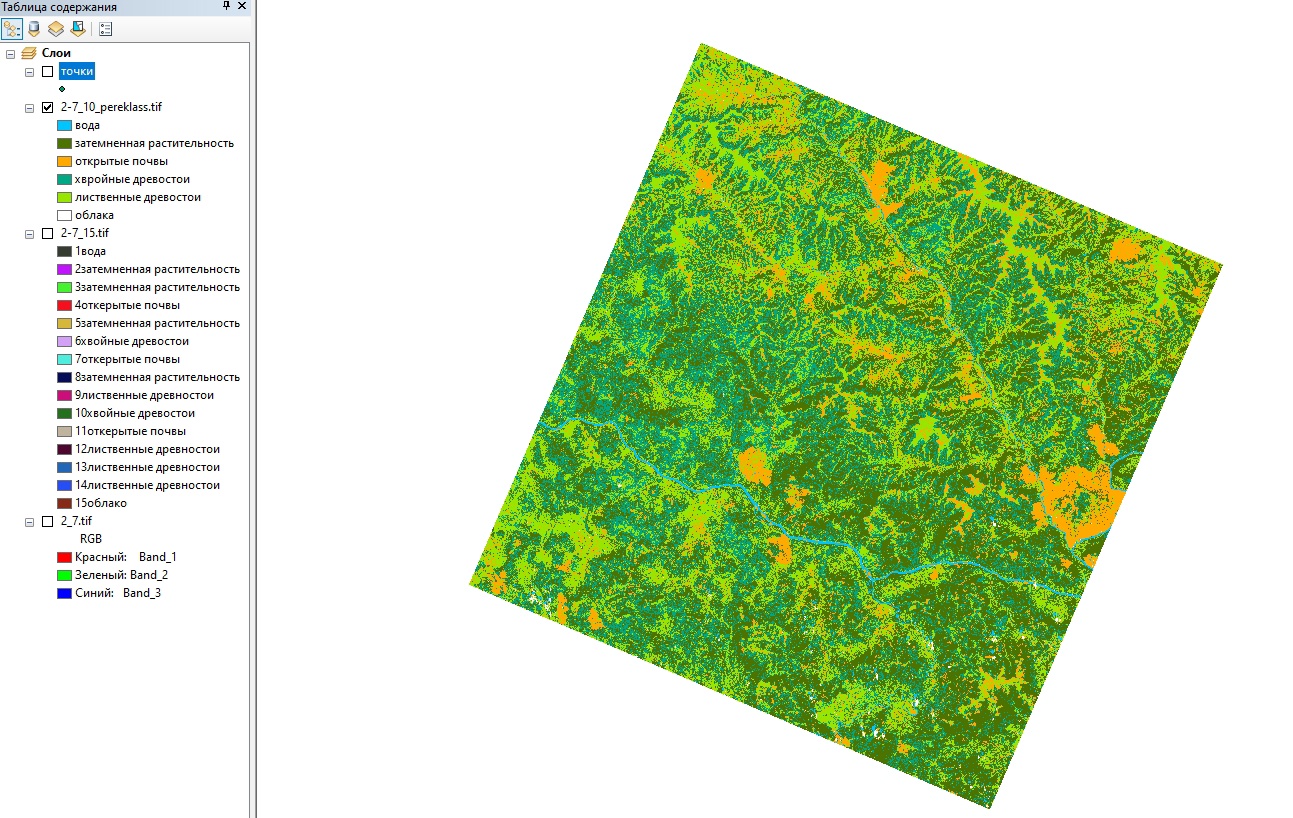Click the Слои data frame icon
Image resolution: width=1293 pixels, height=818 pixels.
coord(29,53)
